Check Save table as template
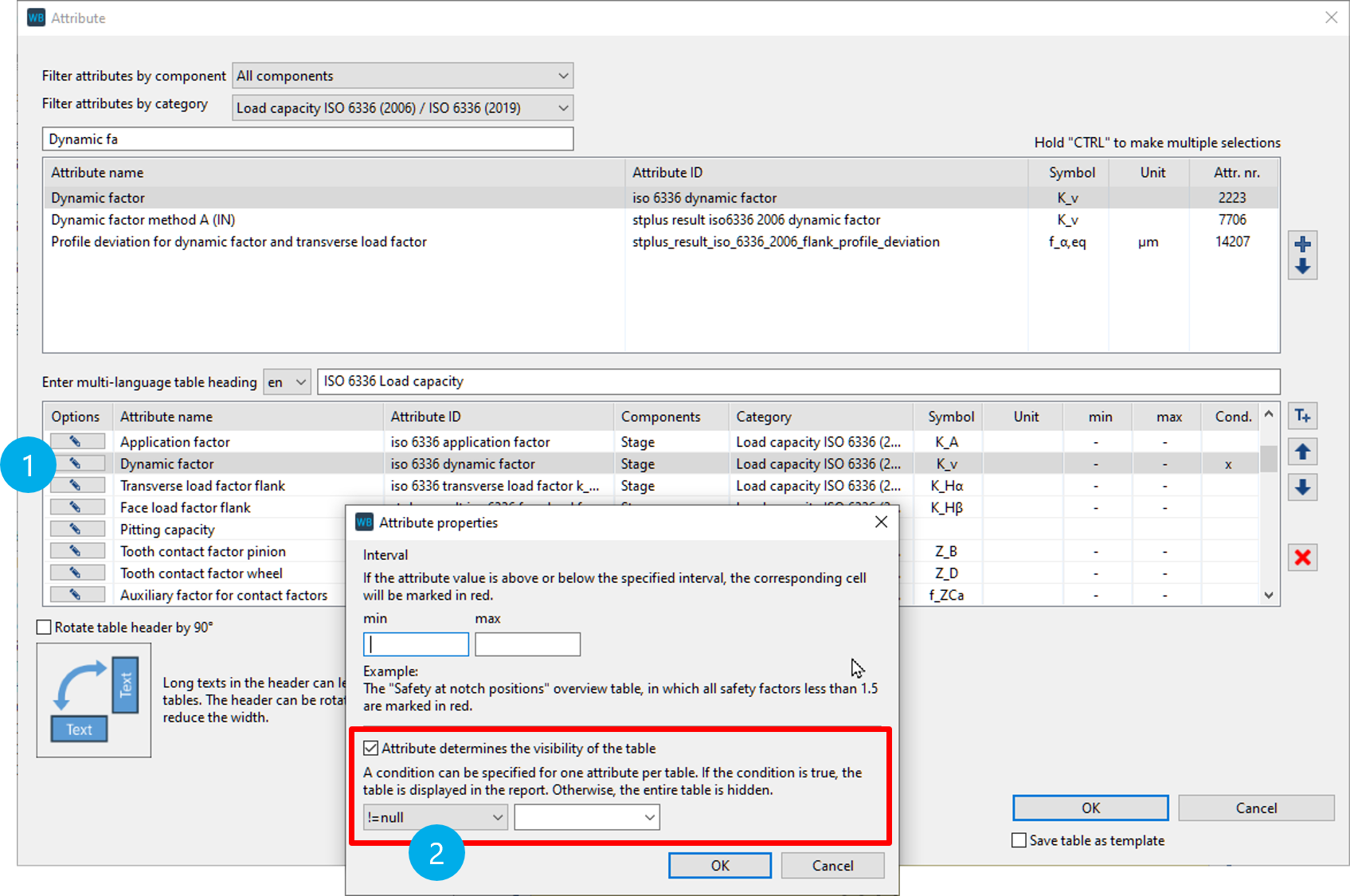Viewport: 1350px width, 896px height. coord(1019,840)
